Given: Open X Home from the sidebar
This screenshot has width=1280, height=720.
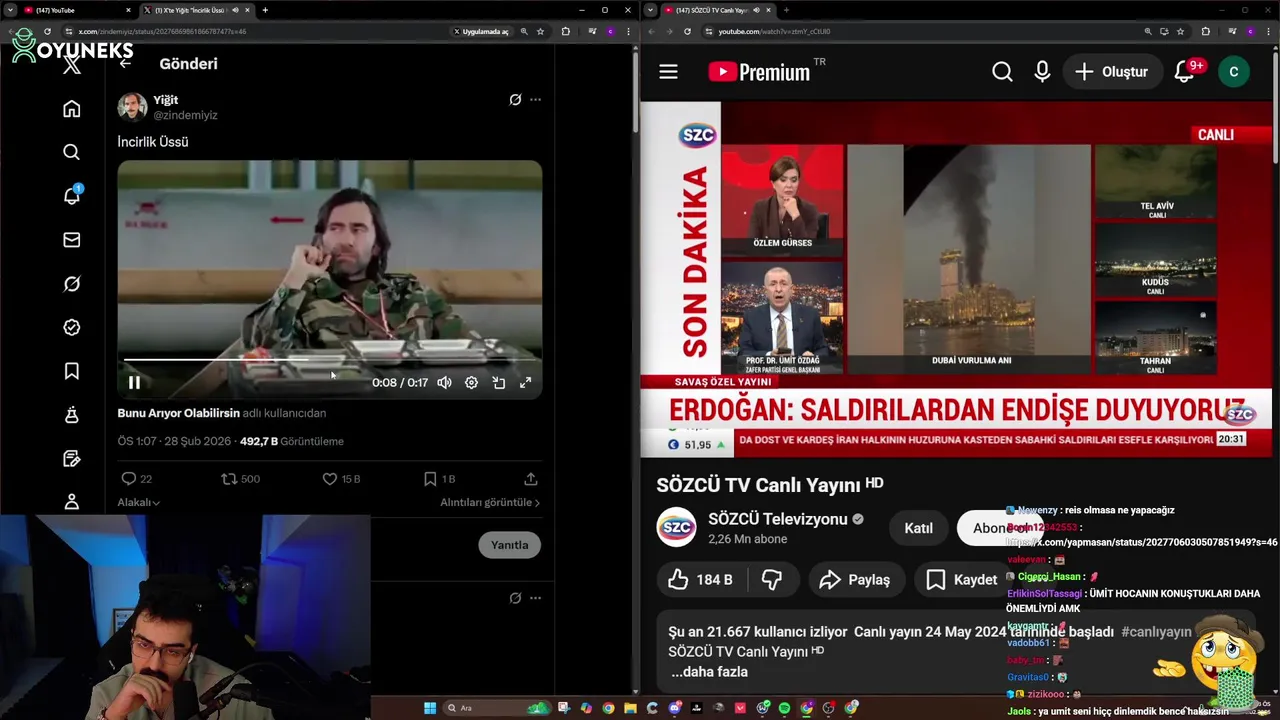Looking at the screenshot, I should point(71,108).
